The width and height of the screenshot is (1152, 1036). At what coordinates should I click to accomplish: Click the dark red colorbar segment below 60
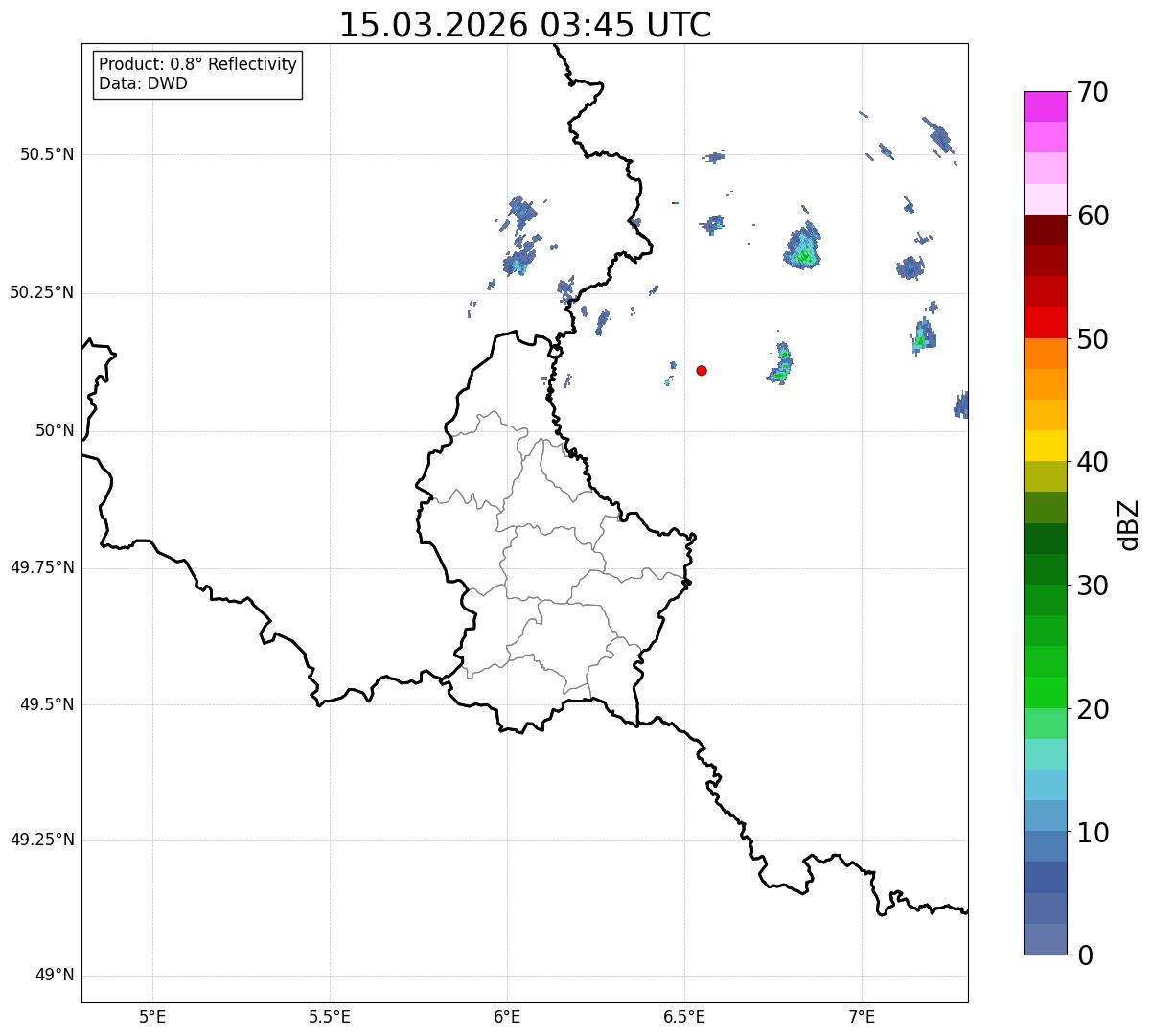point(1046,230)
